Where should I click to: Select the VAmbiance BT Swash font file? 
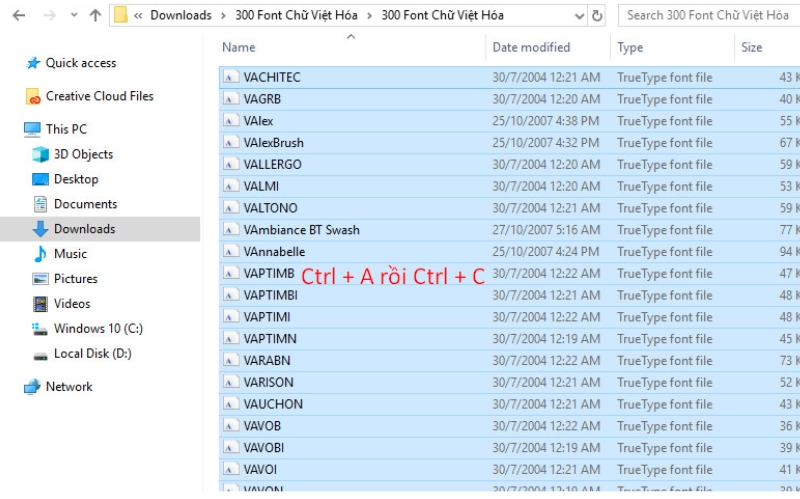point(302,230)
